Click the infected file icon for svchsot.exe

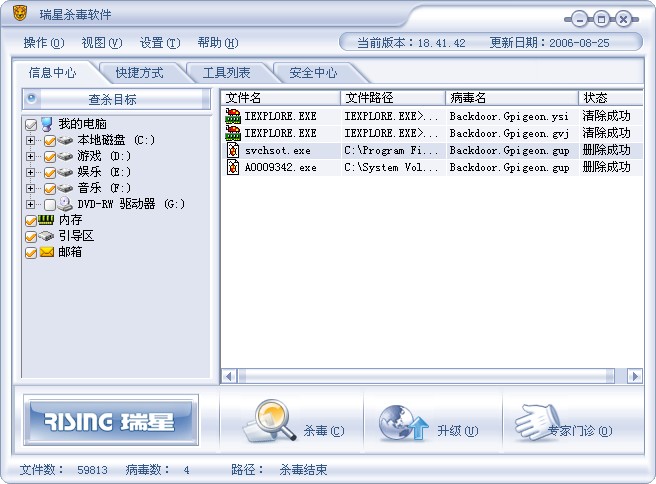click(x=233, y=150)
